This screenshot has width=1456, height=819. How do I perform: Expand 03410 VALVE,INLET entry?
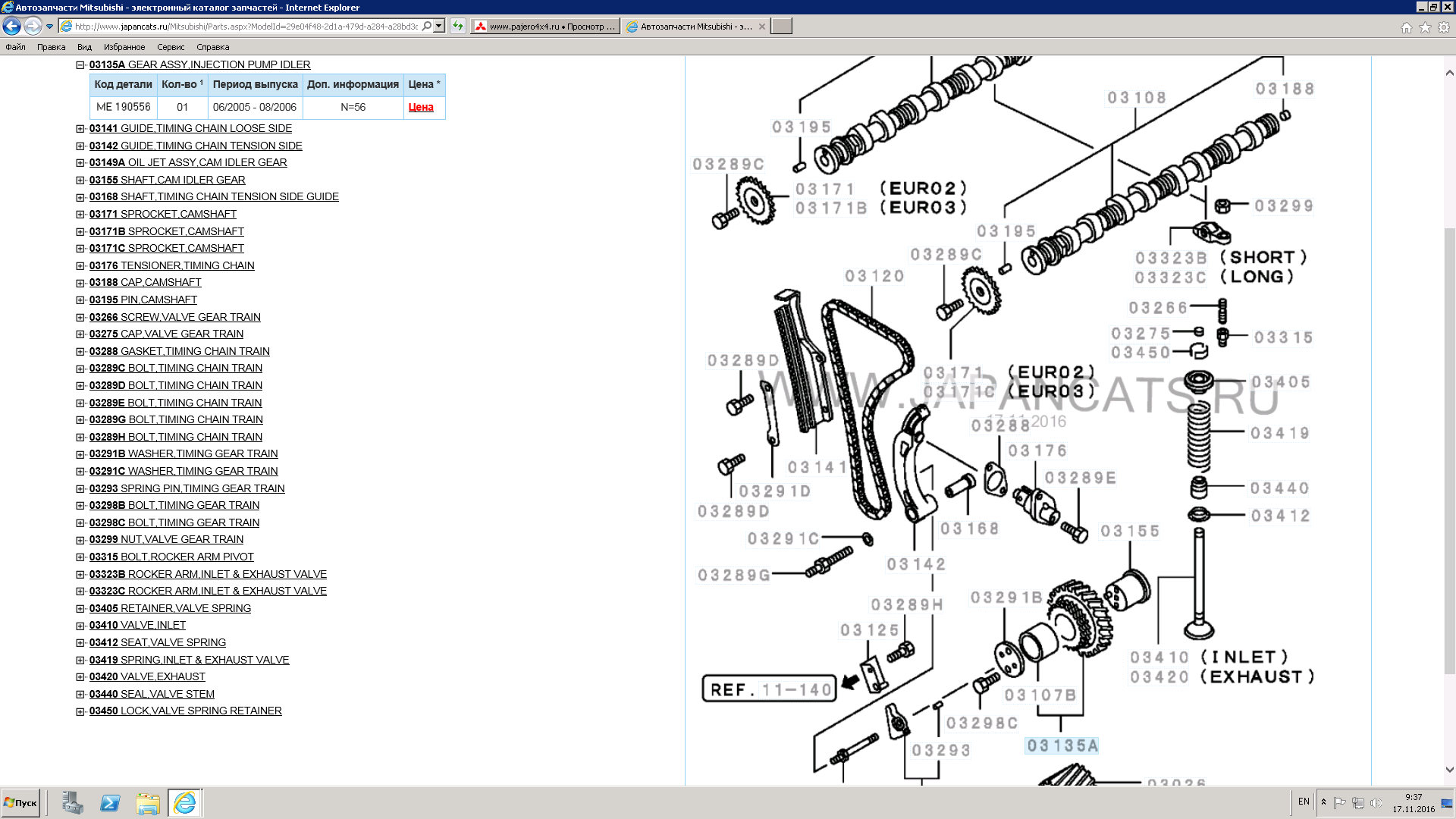pyautogui.click(x=80, y=626)
